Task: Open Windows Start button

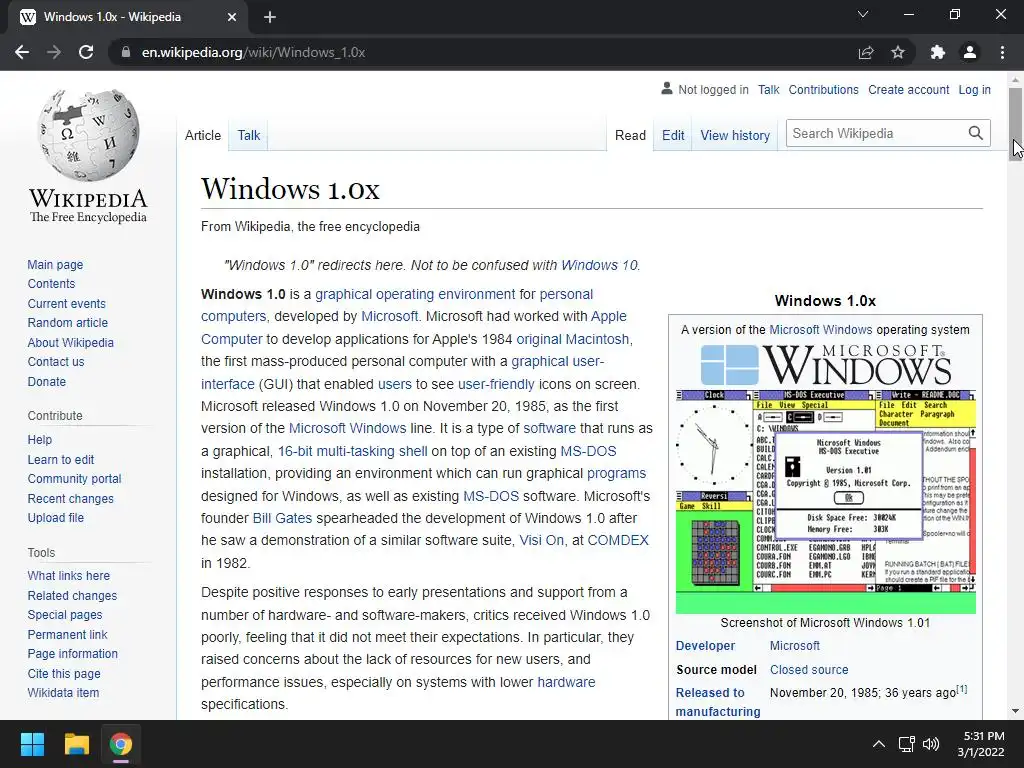Action: click(32, 744)
